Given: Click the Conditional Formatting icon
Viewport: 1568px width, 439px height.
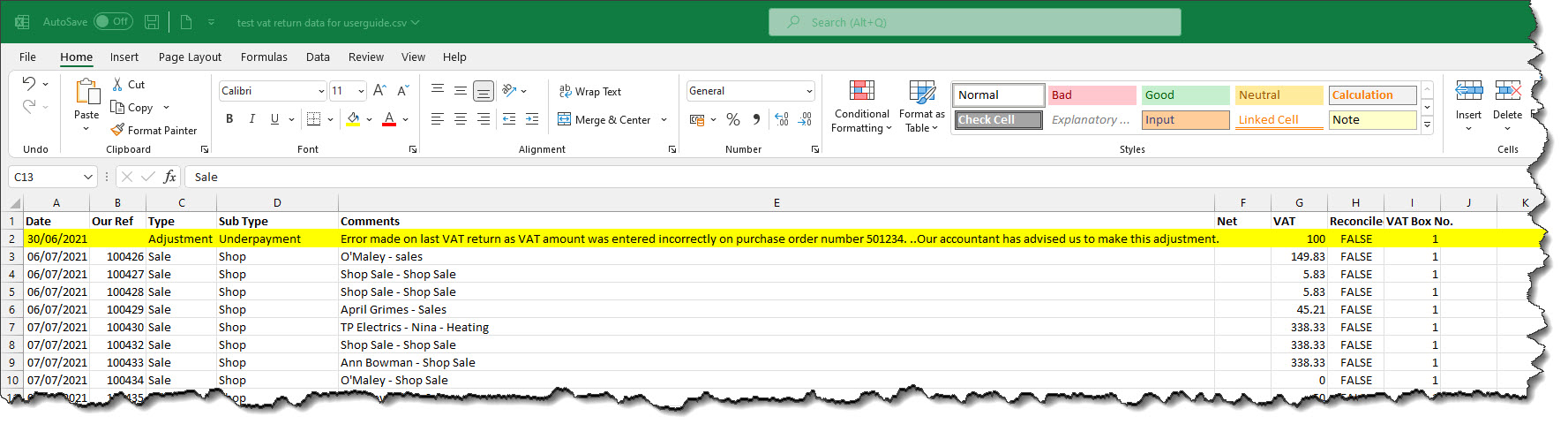Looking at the screenshot, I should point(861,92).
